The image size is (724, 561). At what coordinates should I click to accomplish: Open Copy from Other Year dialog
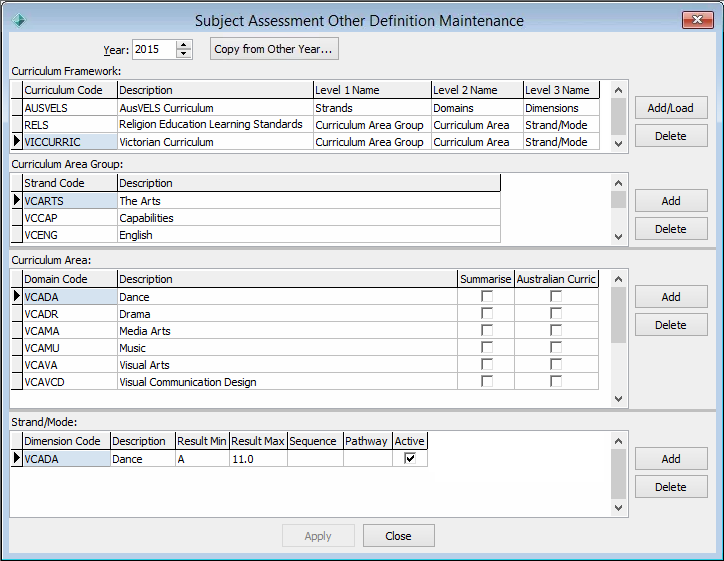click(x=274, y=49)
